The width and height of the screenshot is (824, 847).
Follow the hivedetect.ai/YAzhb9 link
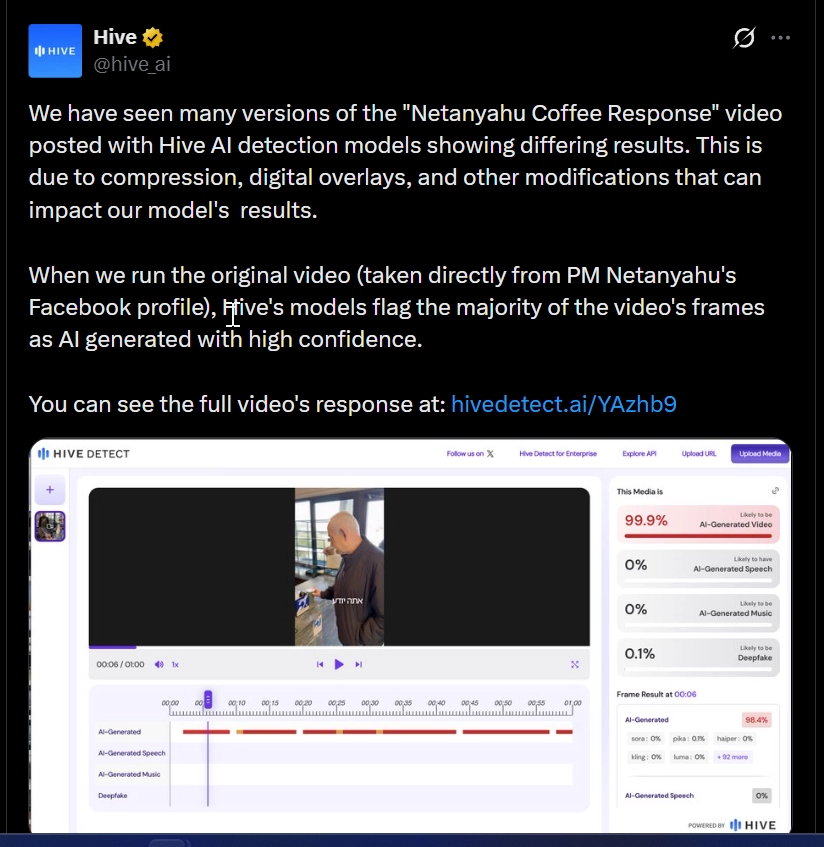(564, 404)
